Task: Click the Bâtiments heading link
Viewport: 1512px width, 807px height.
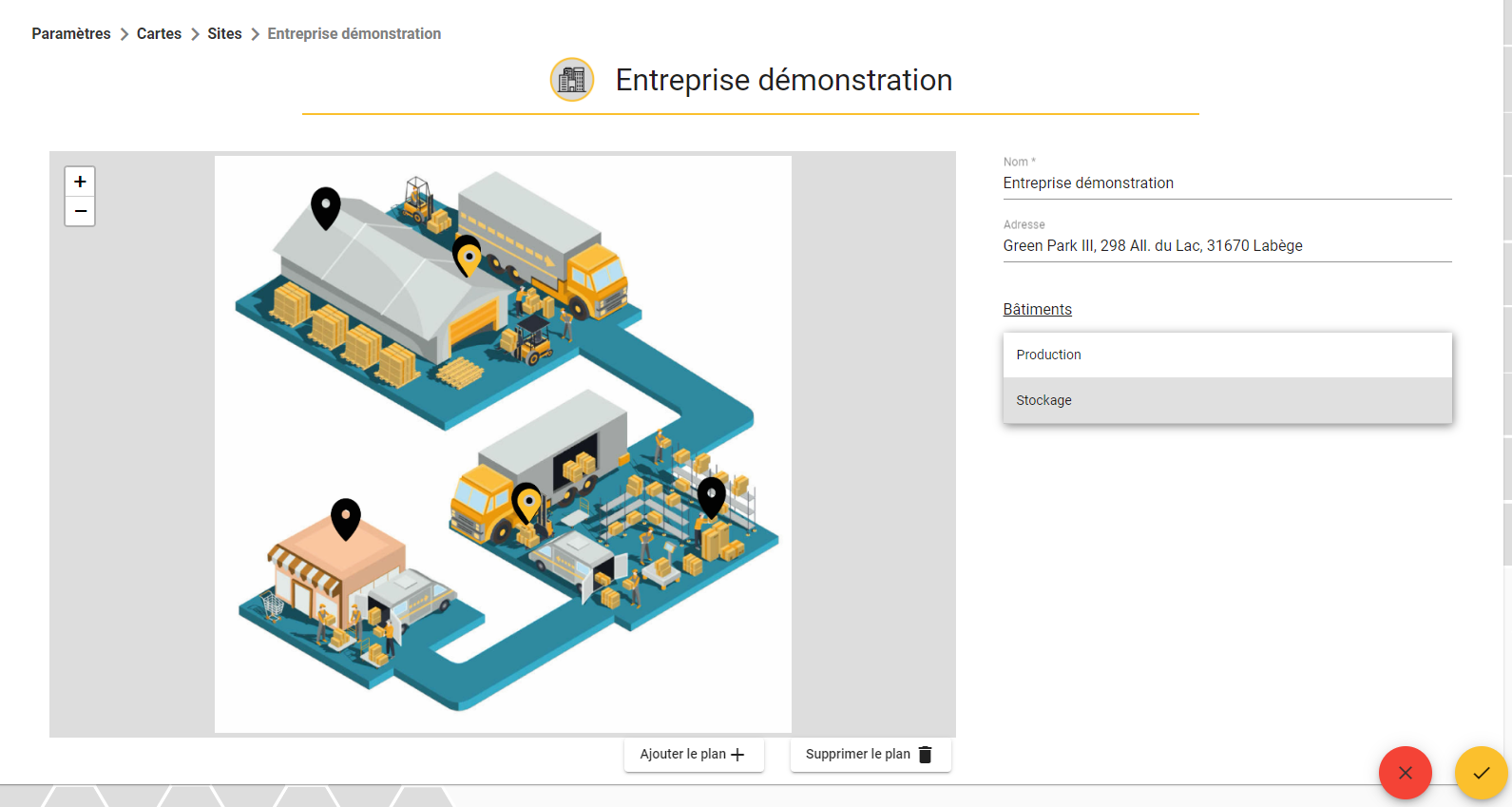Action: coord(1037,309)
